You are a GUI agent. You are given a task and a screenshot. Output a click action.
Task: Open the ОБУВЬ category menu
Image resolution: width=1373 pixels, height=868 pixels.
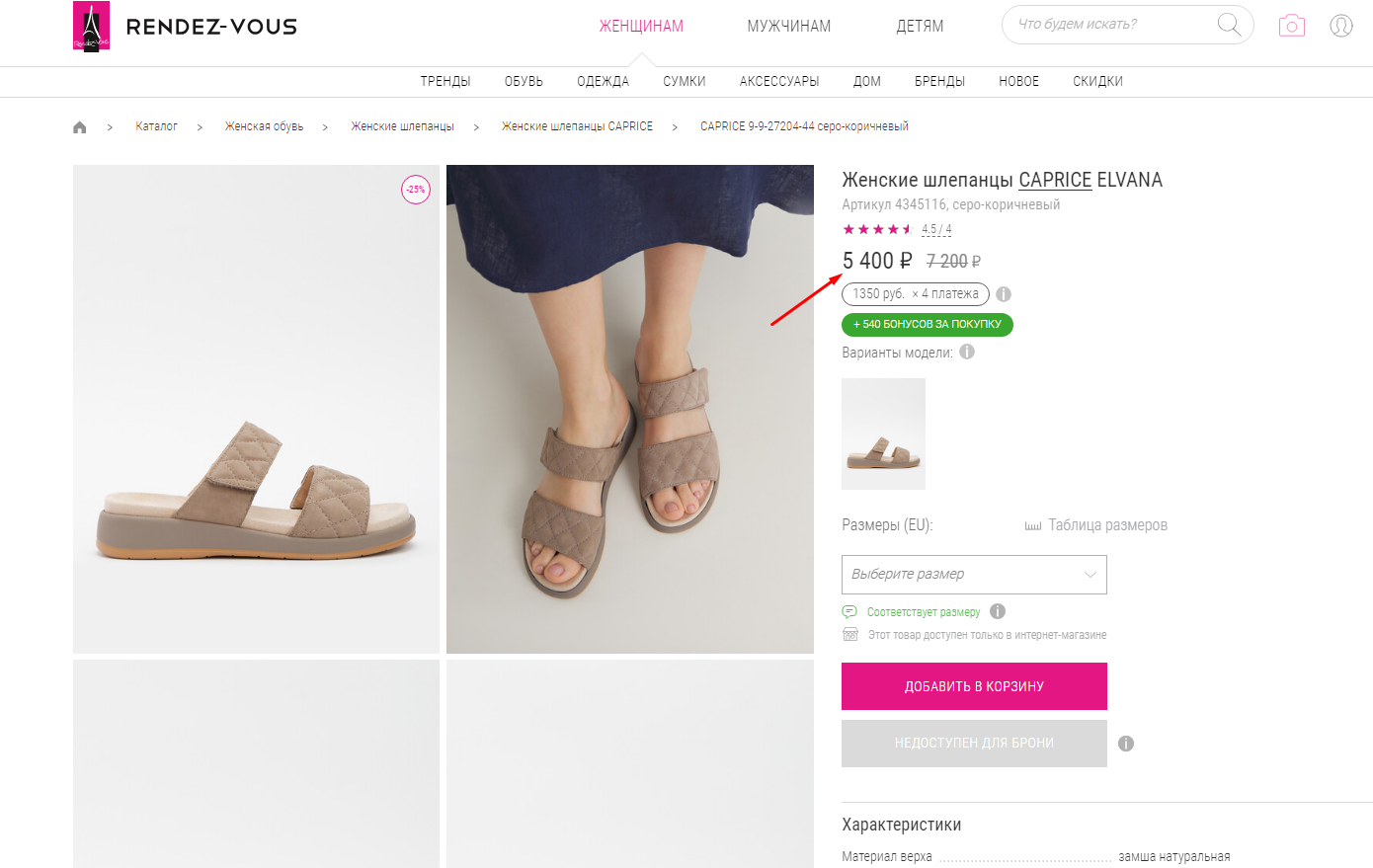click(x=524, y=82)
